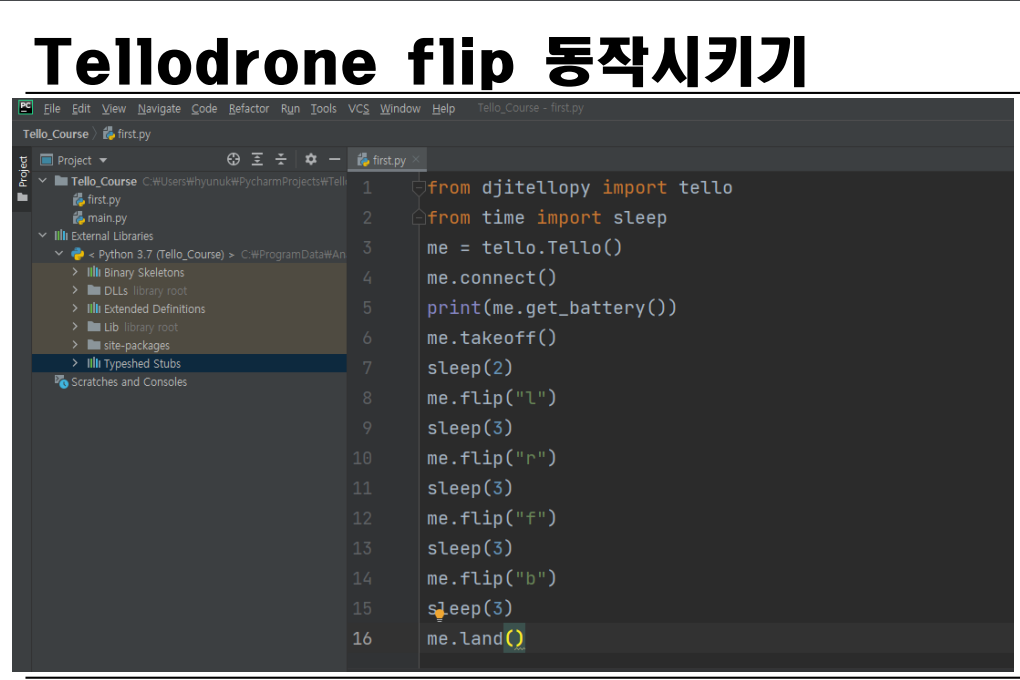Image resolution: width=1020 pixels, height=680 pixels.
Task: Click the Python file icon beside main.py
Action: (x=79, y=218)
